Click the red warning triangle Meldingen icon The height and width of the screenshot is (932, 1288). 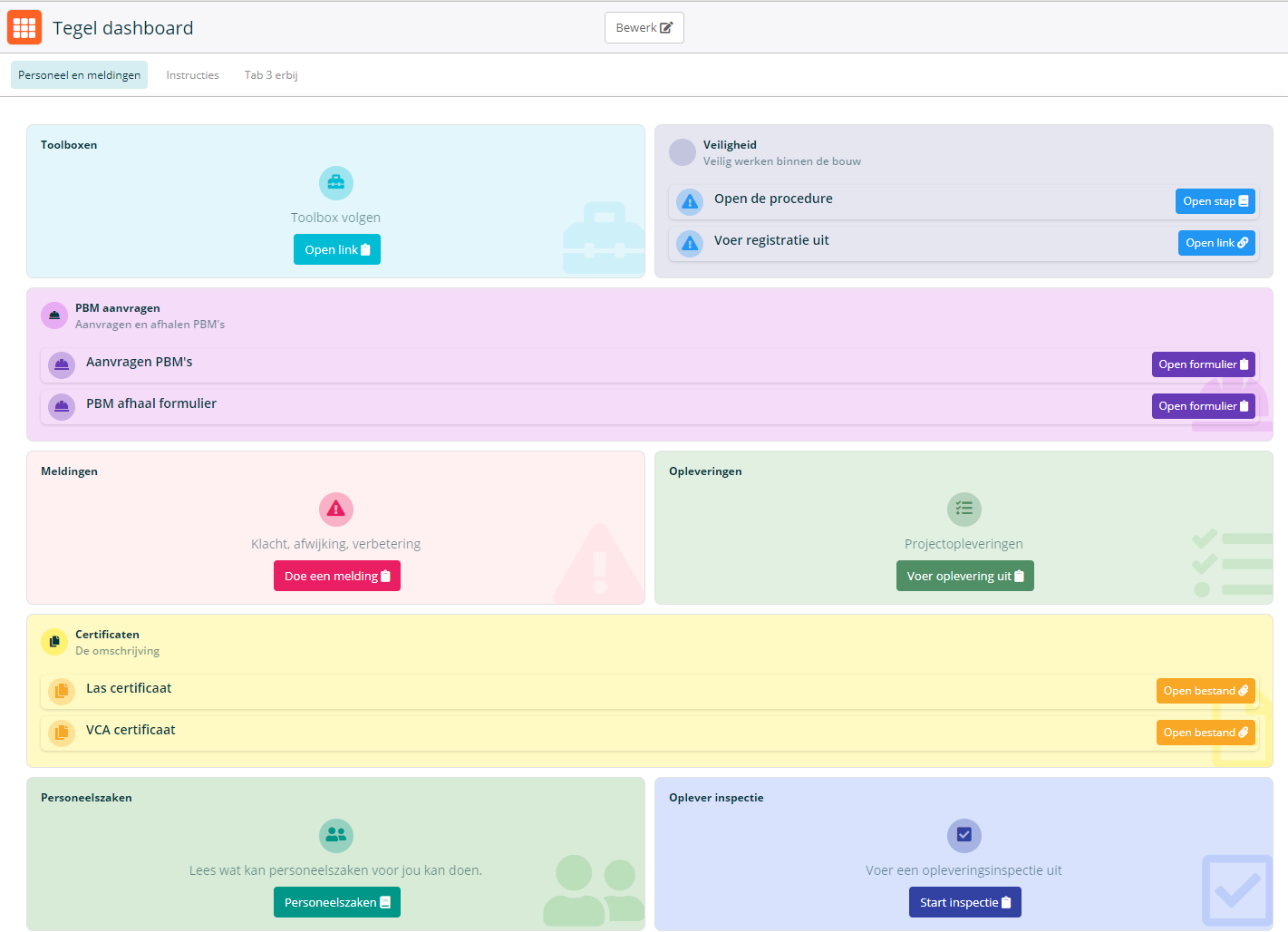(335, 510)
